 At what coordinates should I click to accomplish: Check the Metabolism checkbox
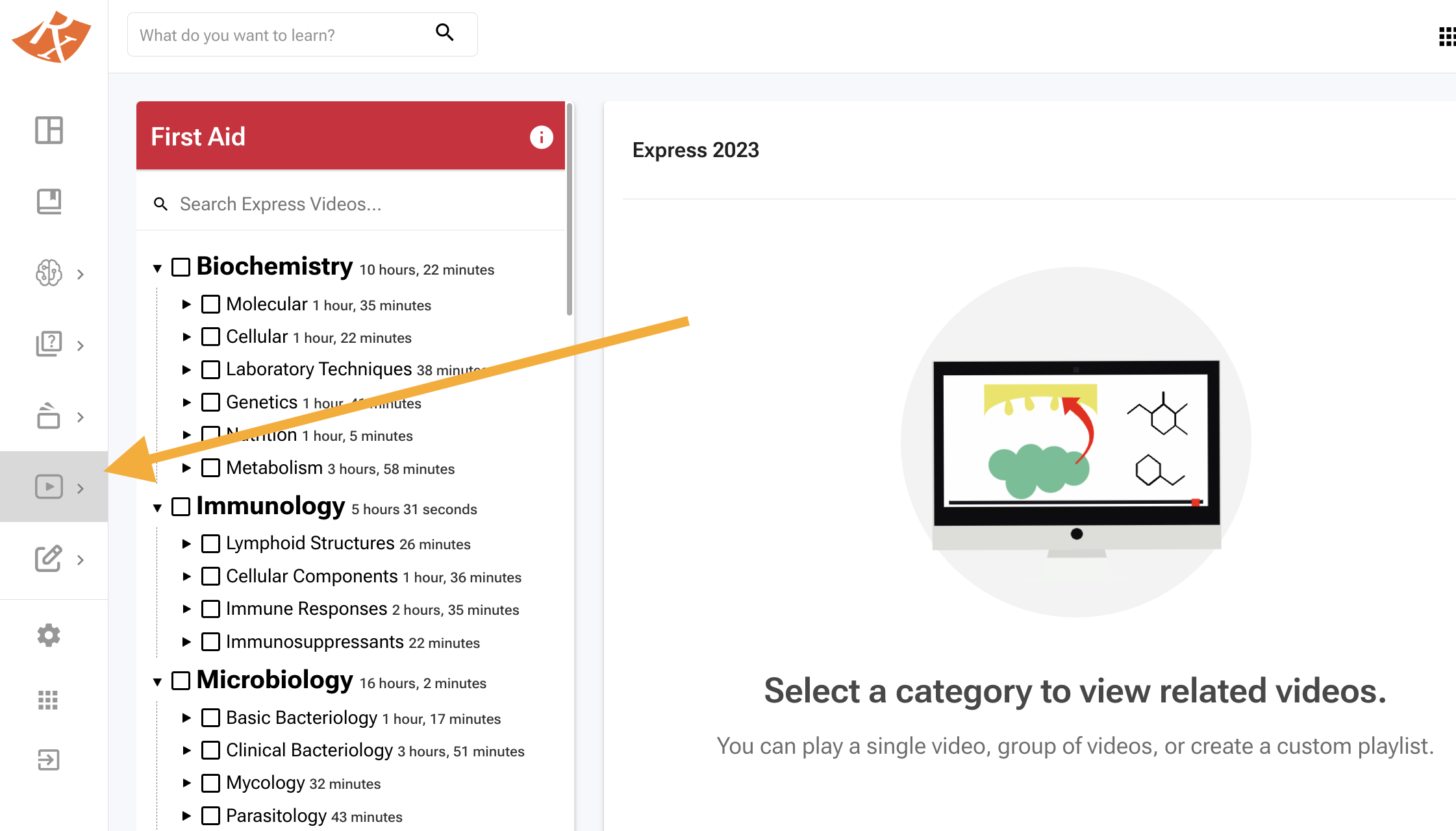pyautogui.click(x=211, y=467)
